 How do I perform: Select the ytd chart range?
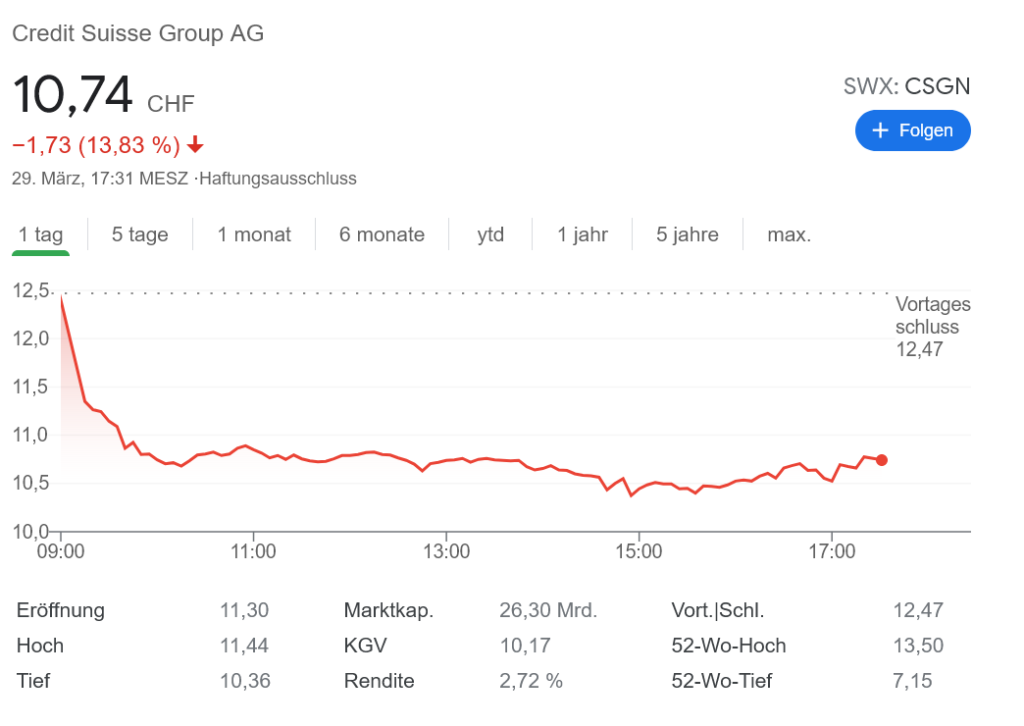[x=491, y=234]
